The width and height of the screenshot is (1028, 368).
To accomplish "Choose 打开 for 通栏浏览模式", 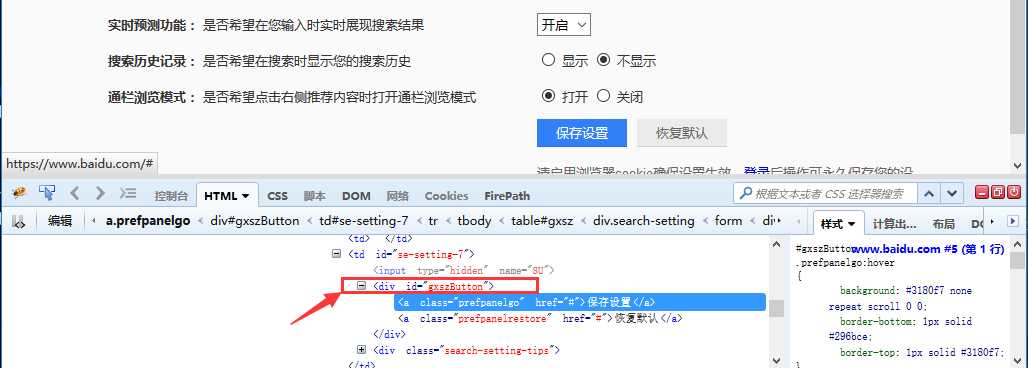I will [548, 96].
